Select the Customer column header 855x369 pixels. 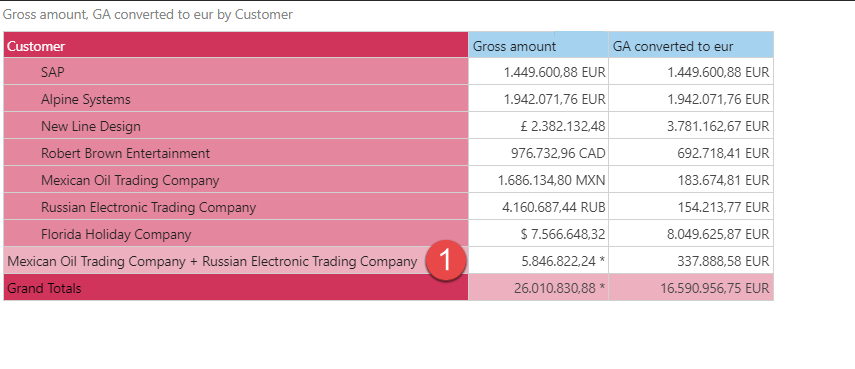click(236, 45)
